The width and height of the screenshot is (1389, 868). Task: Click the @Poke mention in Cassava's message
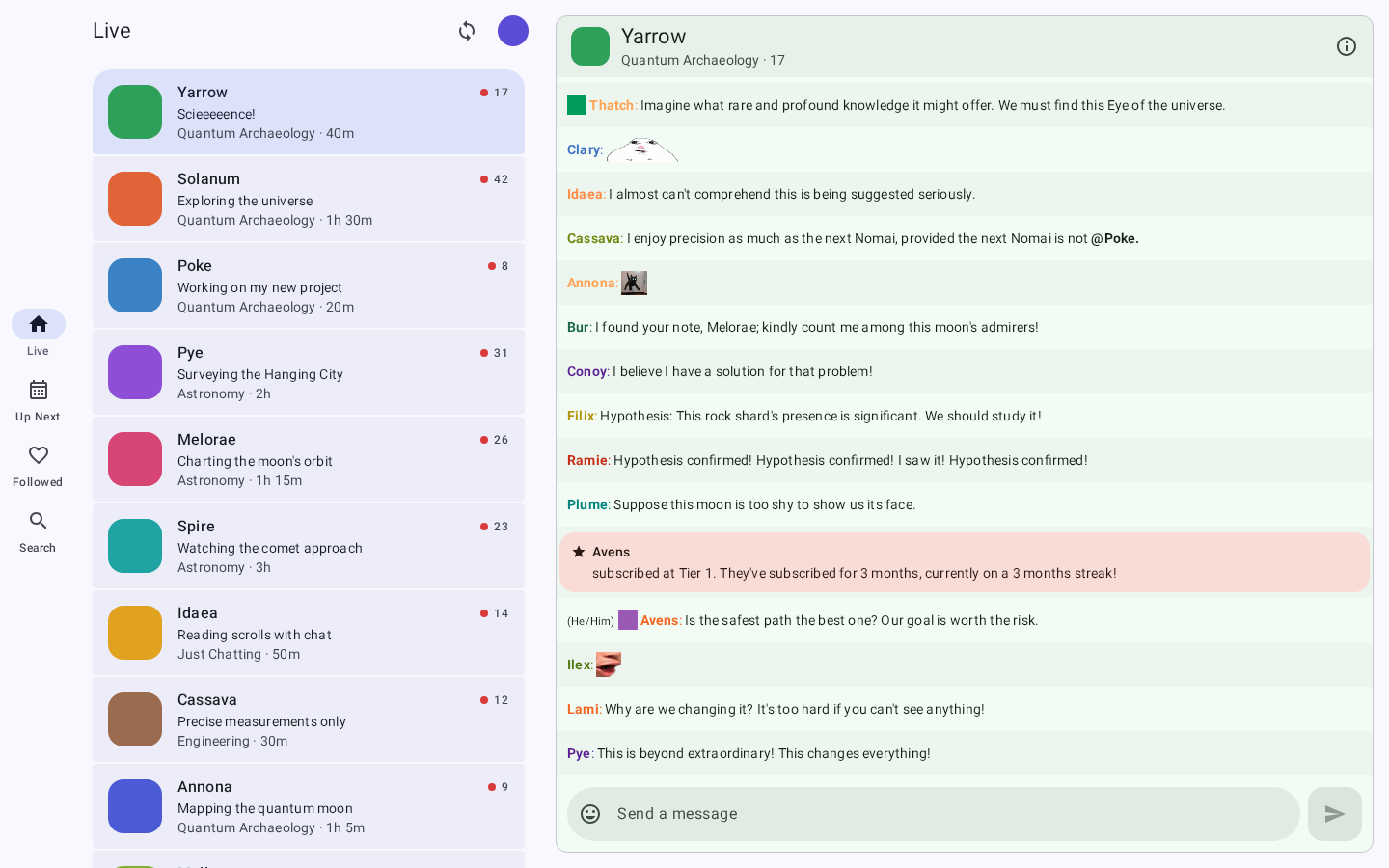[x=1115, y=238]
